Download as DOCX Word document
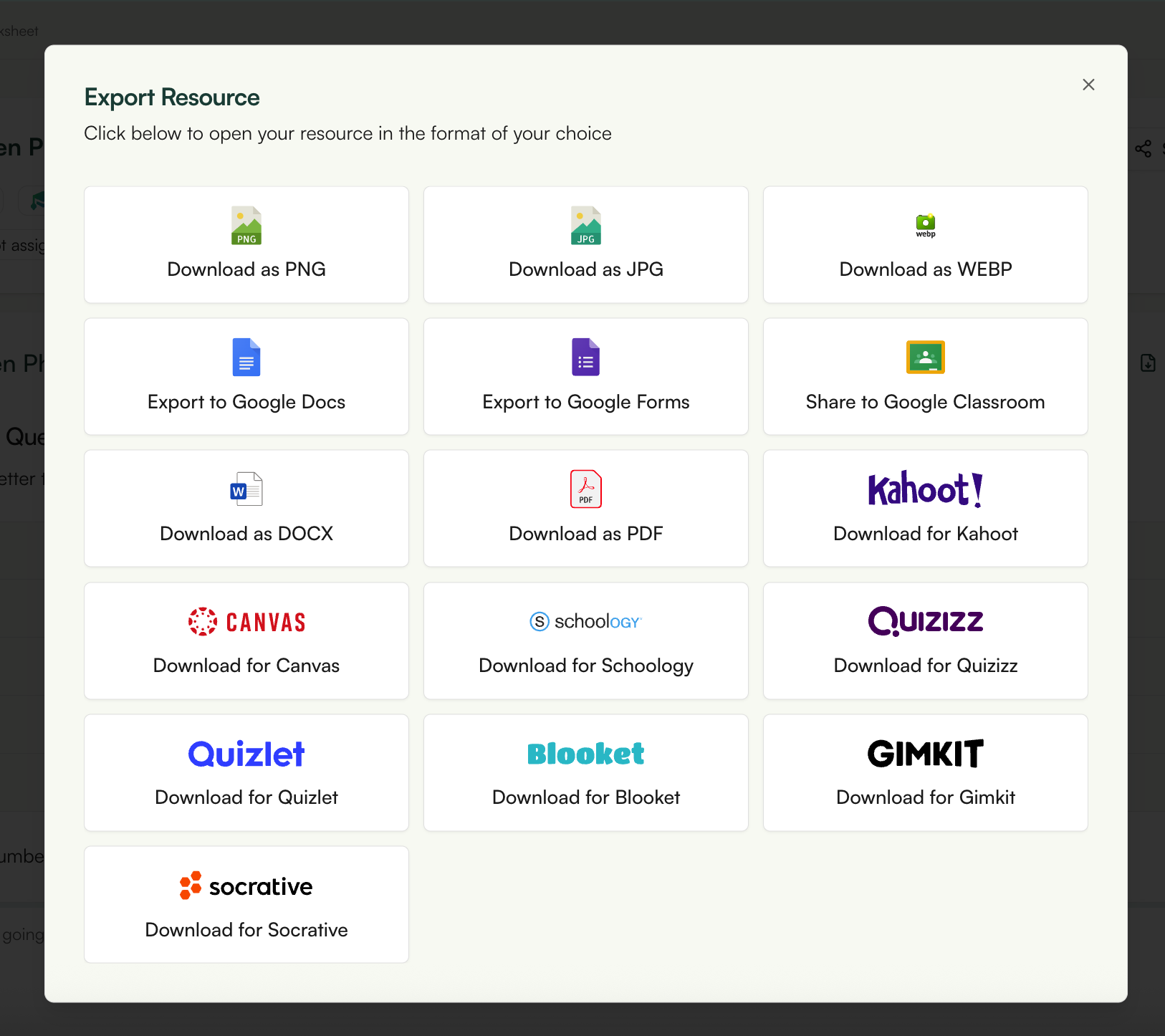The height and width of the screenshot is (1036, 1165). point(246,508)
